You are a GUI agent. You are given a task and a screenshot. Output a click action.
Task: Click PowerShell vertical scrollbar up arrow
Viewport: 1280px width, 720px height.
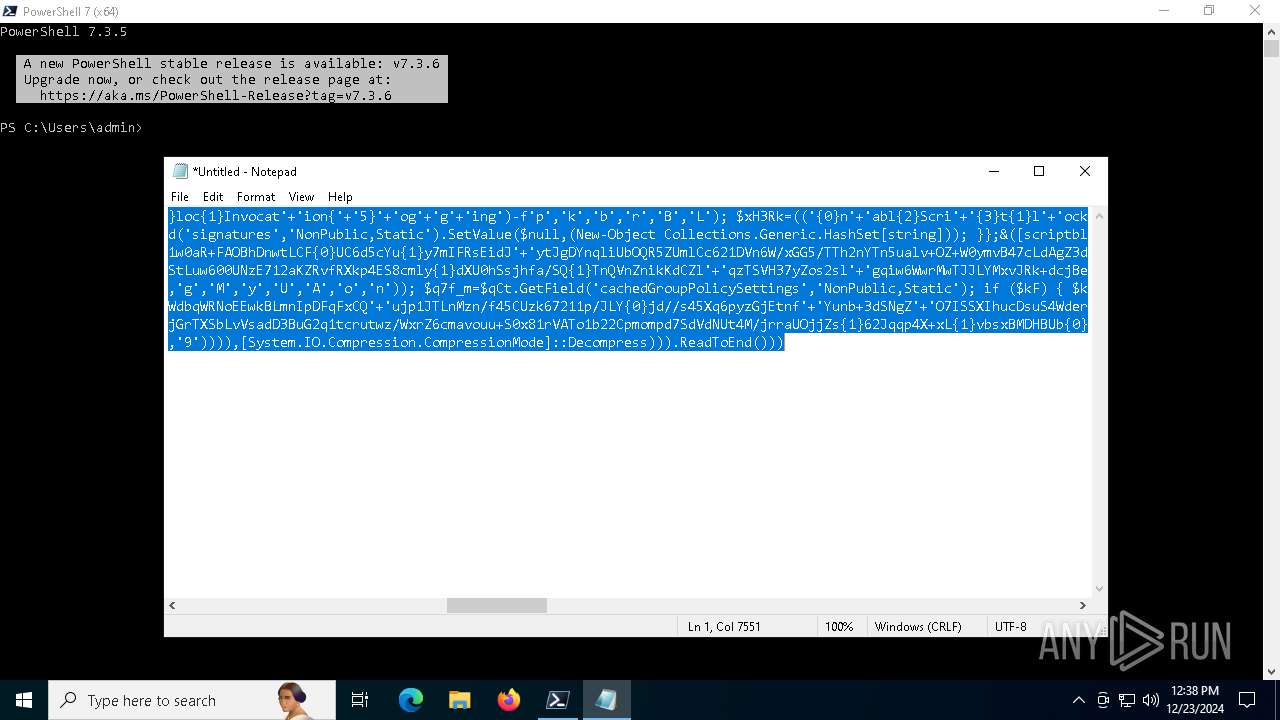tap(1271, 30)
